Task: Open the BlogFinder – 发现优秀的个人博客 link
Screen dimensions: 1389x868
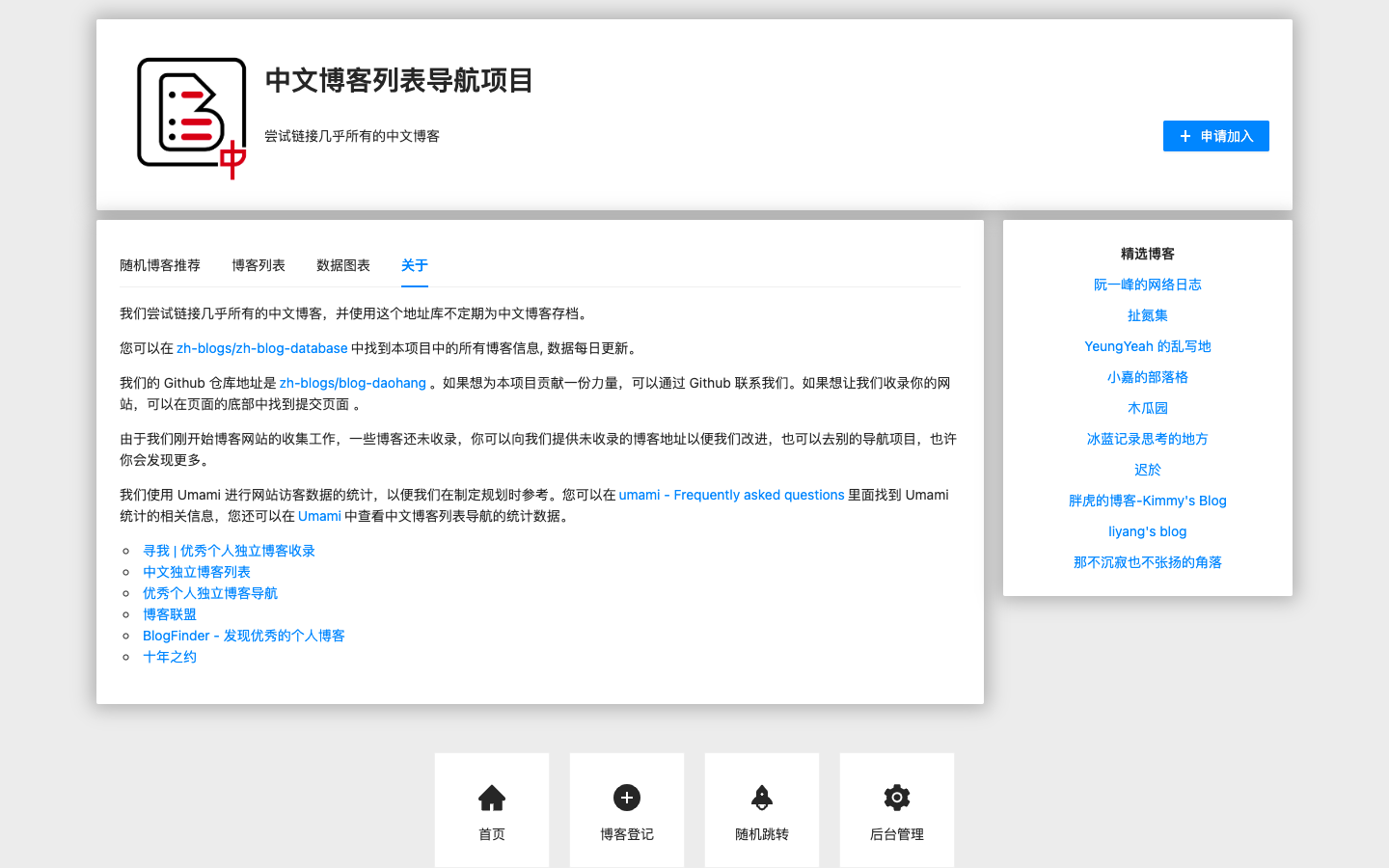Action: tap(243, 636)
